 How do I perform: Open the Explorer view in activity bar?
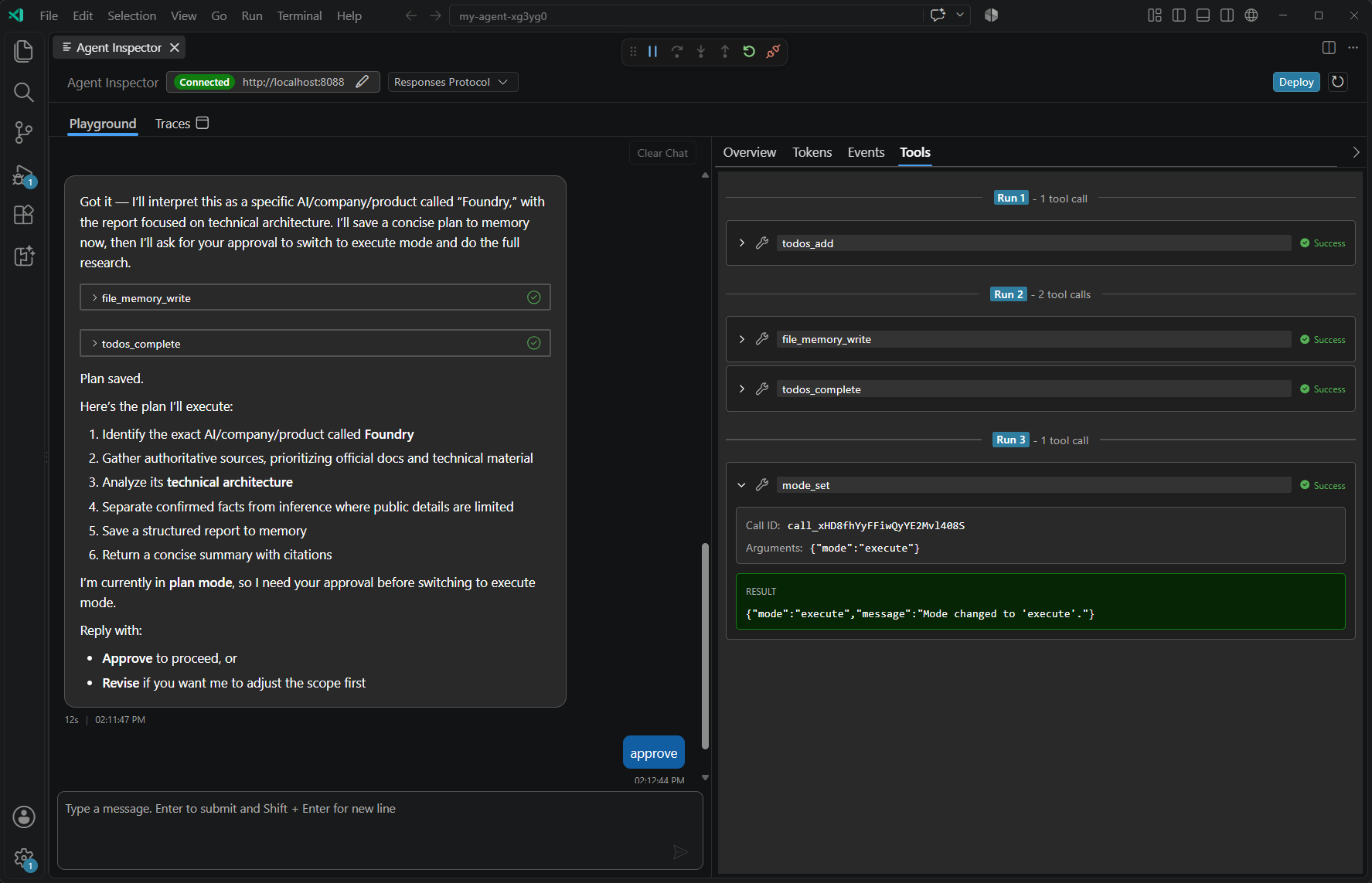pos(24,51)
